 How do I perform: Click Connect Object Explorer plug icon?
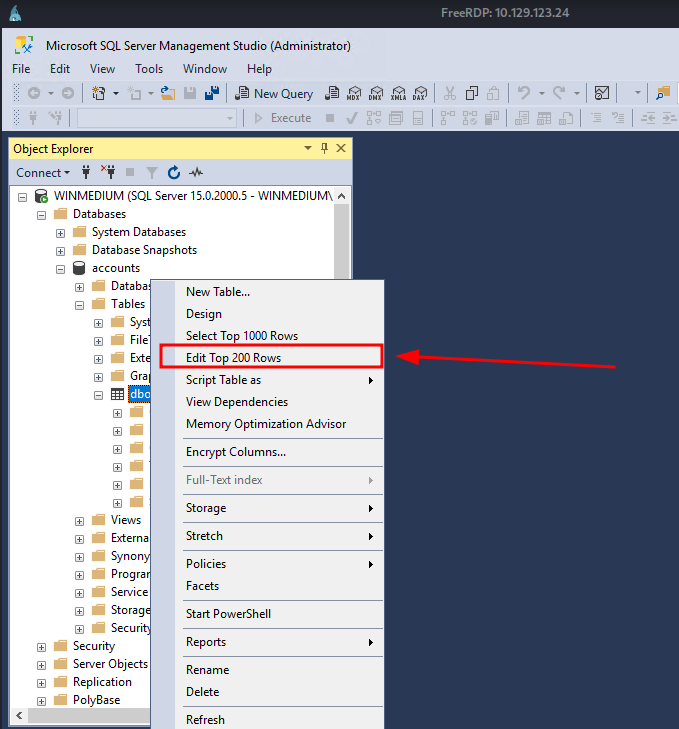86,172
